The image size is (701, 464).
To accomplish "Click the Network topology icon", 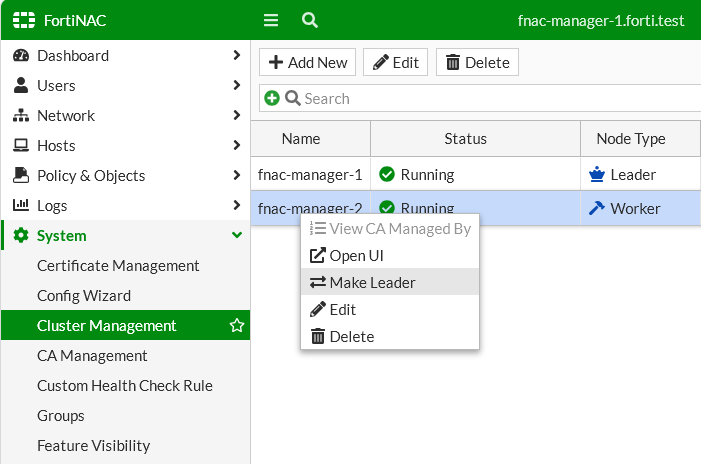I will click(x=21, y=115).
